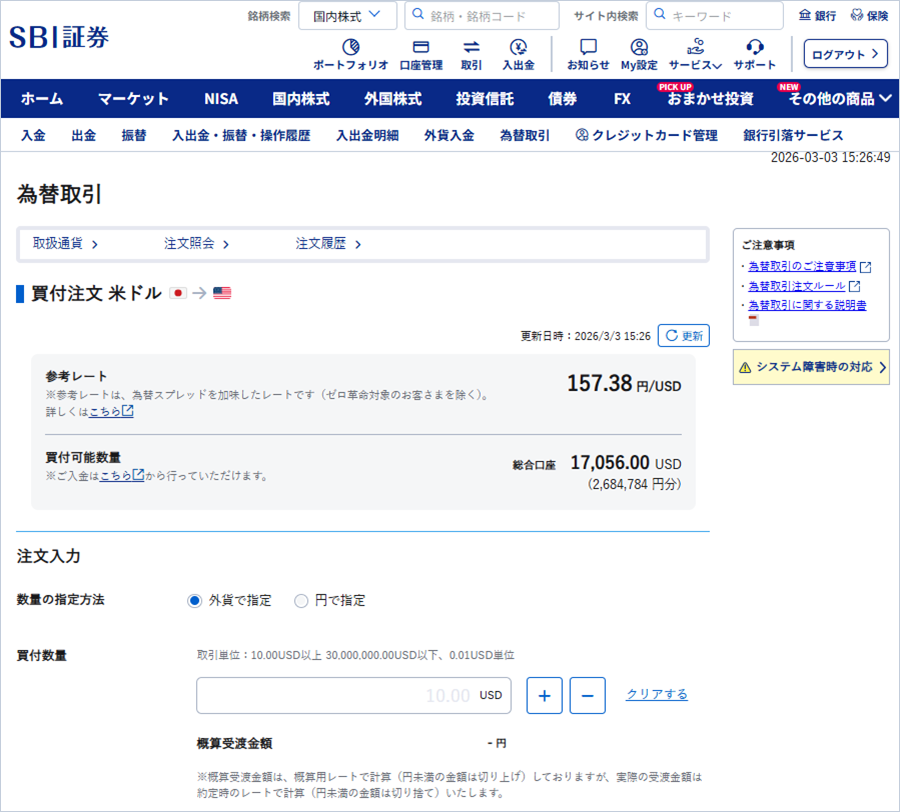The width and height of the screenshot is (900, 812).
Task: Click the サポート headset icon
Action: 755,47
